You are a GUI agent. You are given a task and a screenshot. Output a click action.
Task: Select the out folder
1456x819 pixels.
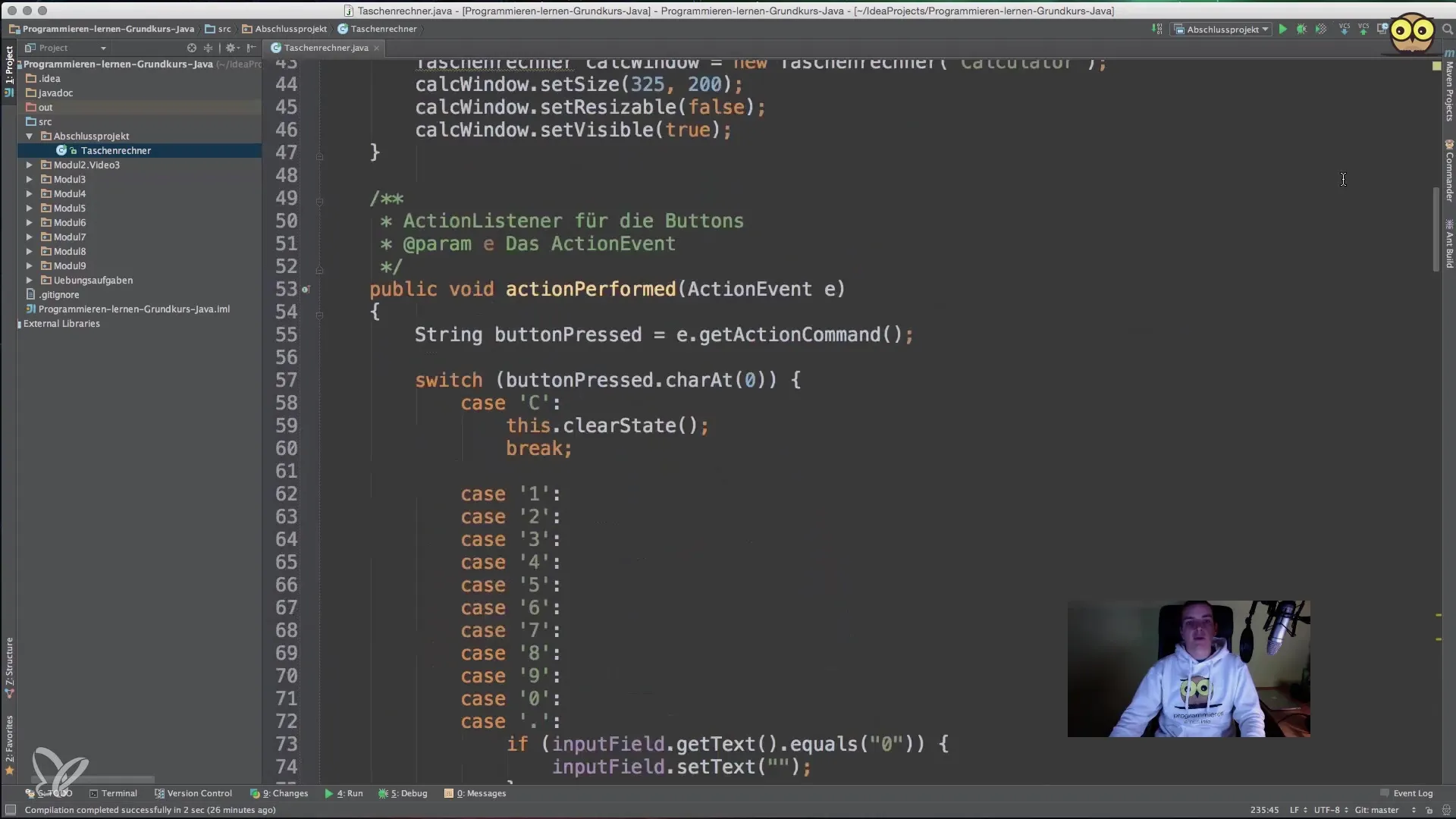(140, 108)
